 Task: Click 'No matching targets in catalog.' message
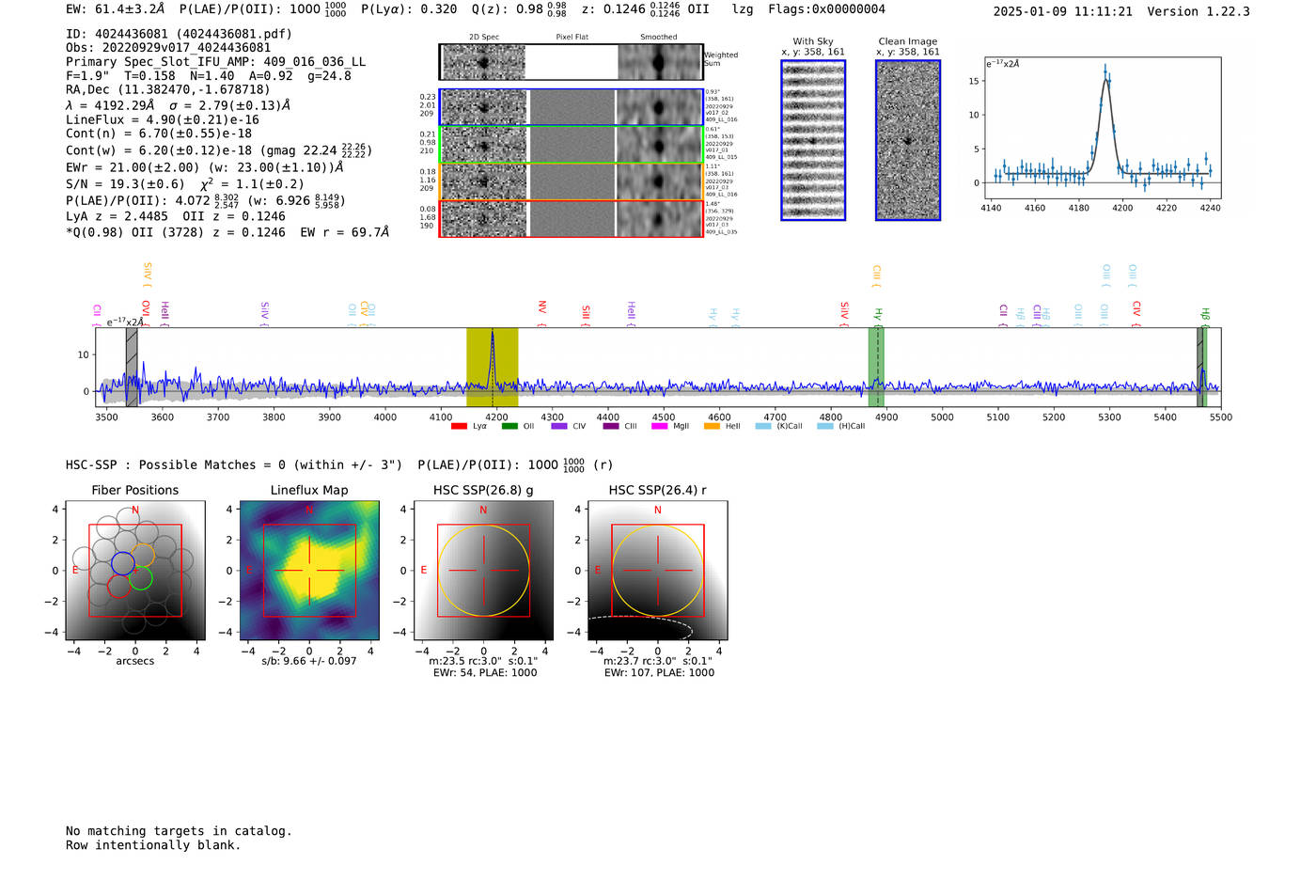(x=179, y=831)
